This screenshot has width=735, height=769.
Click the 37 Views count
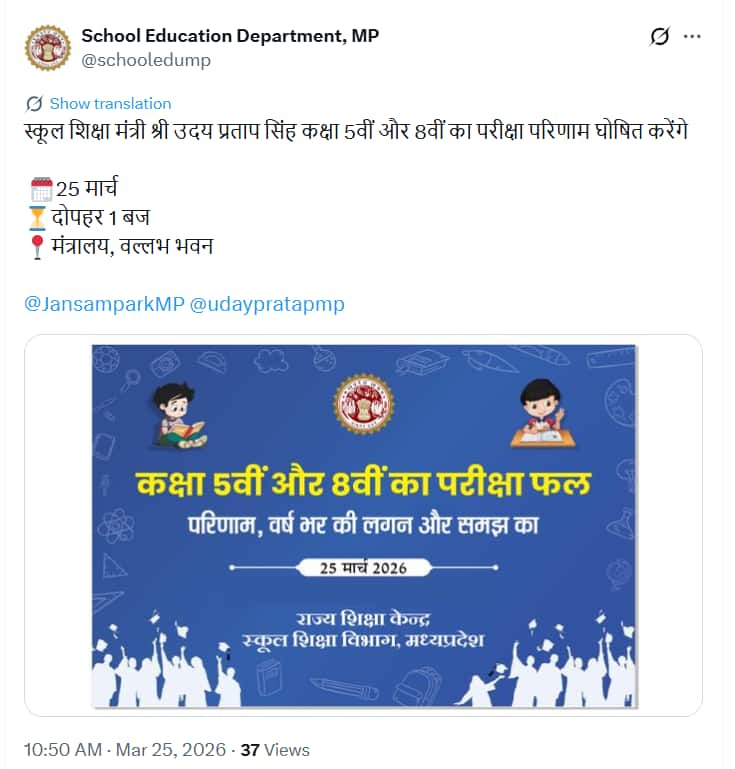[275, 749]
